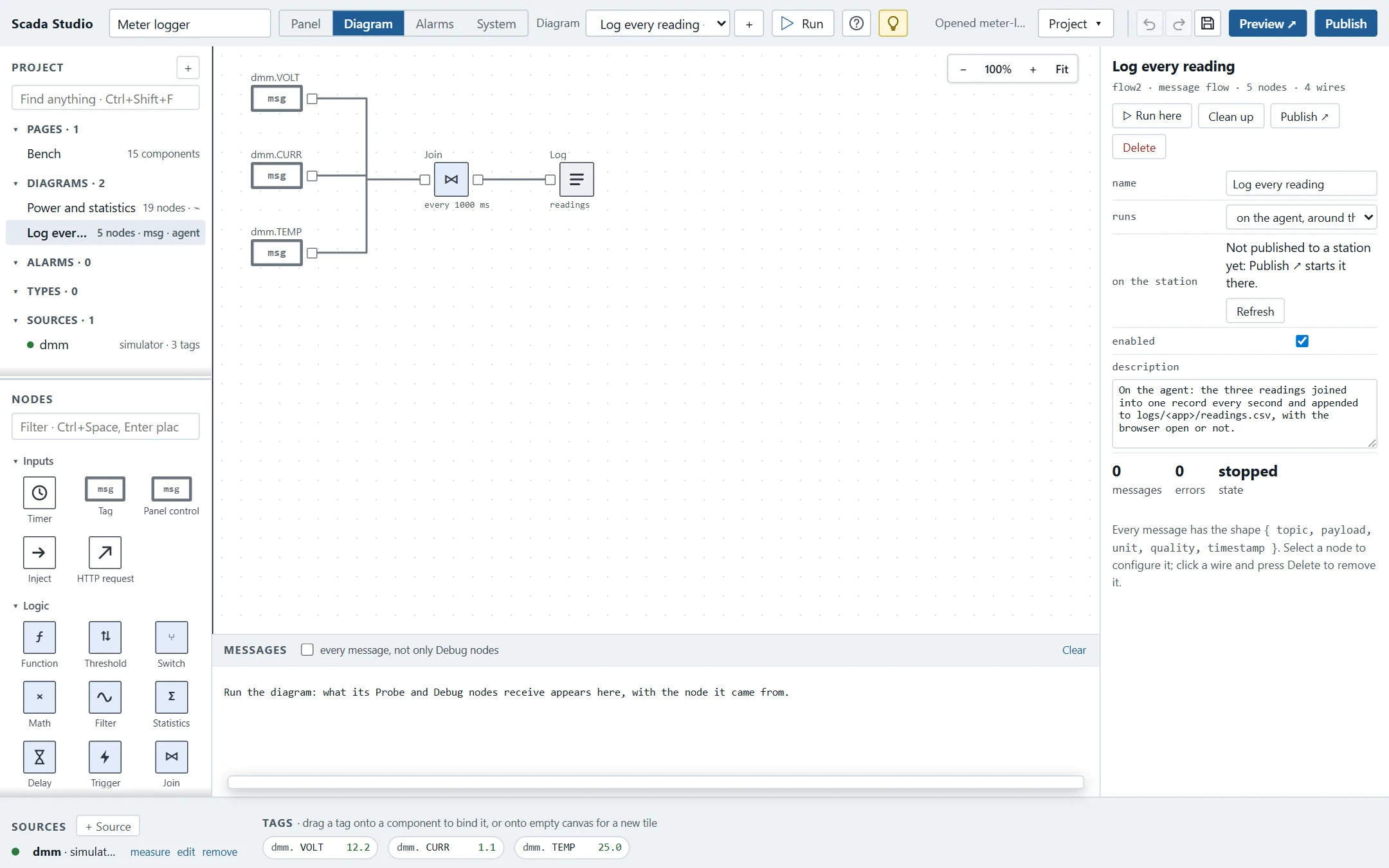Collapse the SOURCES section in project tree
Viewport: 1389px width, 868px height.
click(x=15, y=320)
